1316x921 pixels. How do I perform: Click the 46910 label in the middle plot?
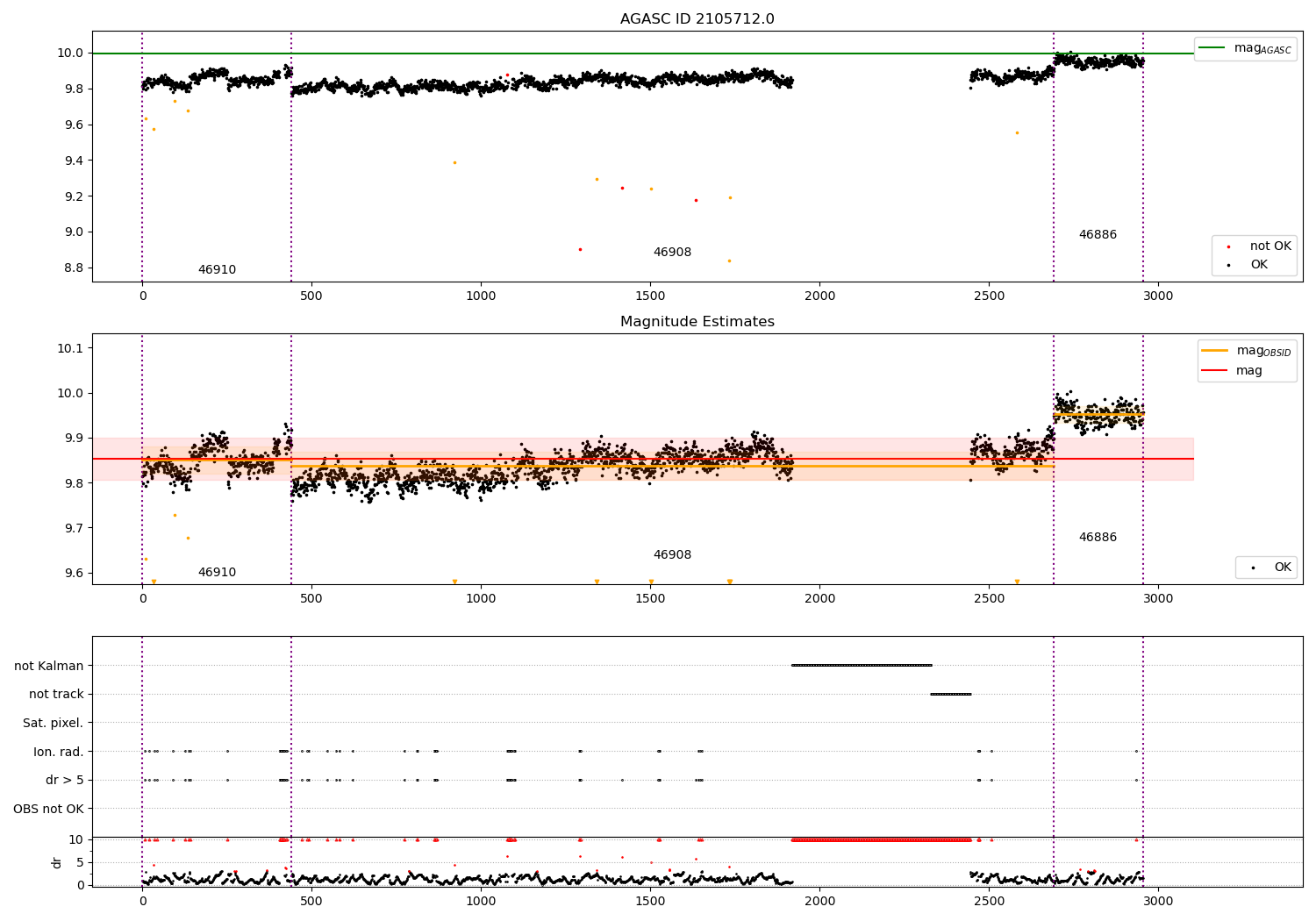[x=217, y=573]
